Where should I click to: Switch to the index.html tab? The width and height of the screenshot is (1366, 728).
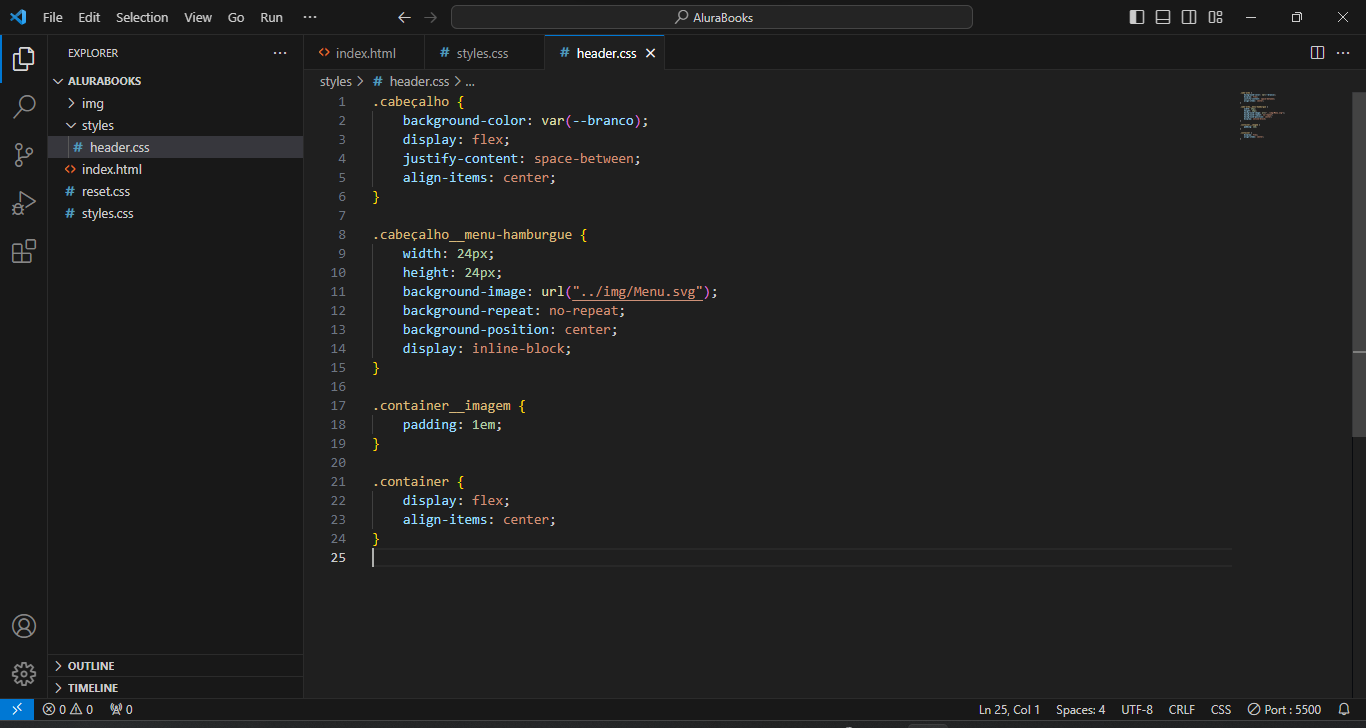coord(364,53)
